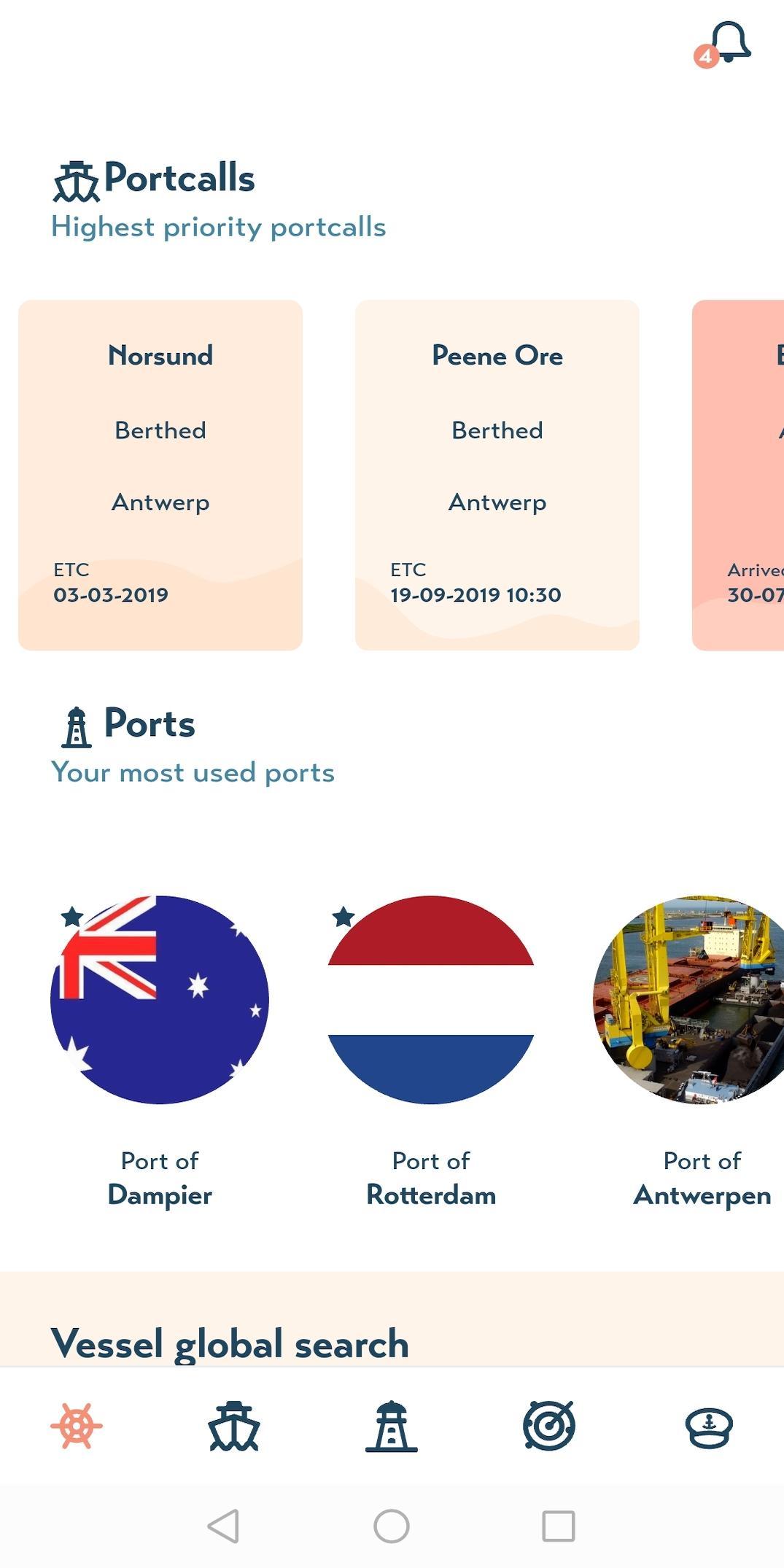Screen dimensions: 784x1568
Task: Open the notifications bell
Action: [729, 42]
